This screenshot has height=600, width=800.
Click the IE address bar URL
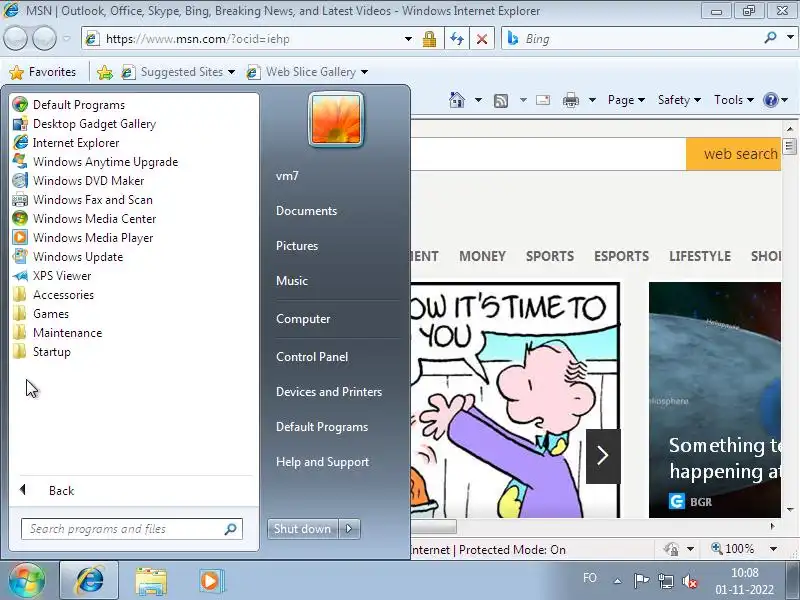[x=197, y=39]
